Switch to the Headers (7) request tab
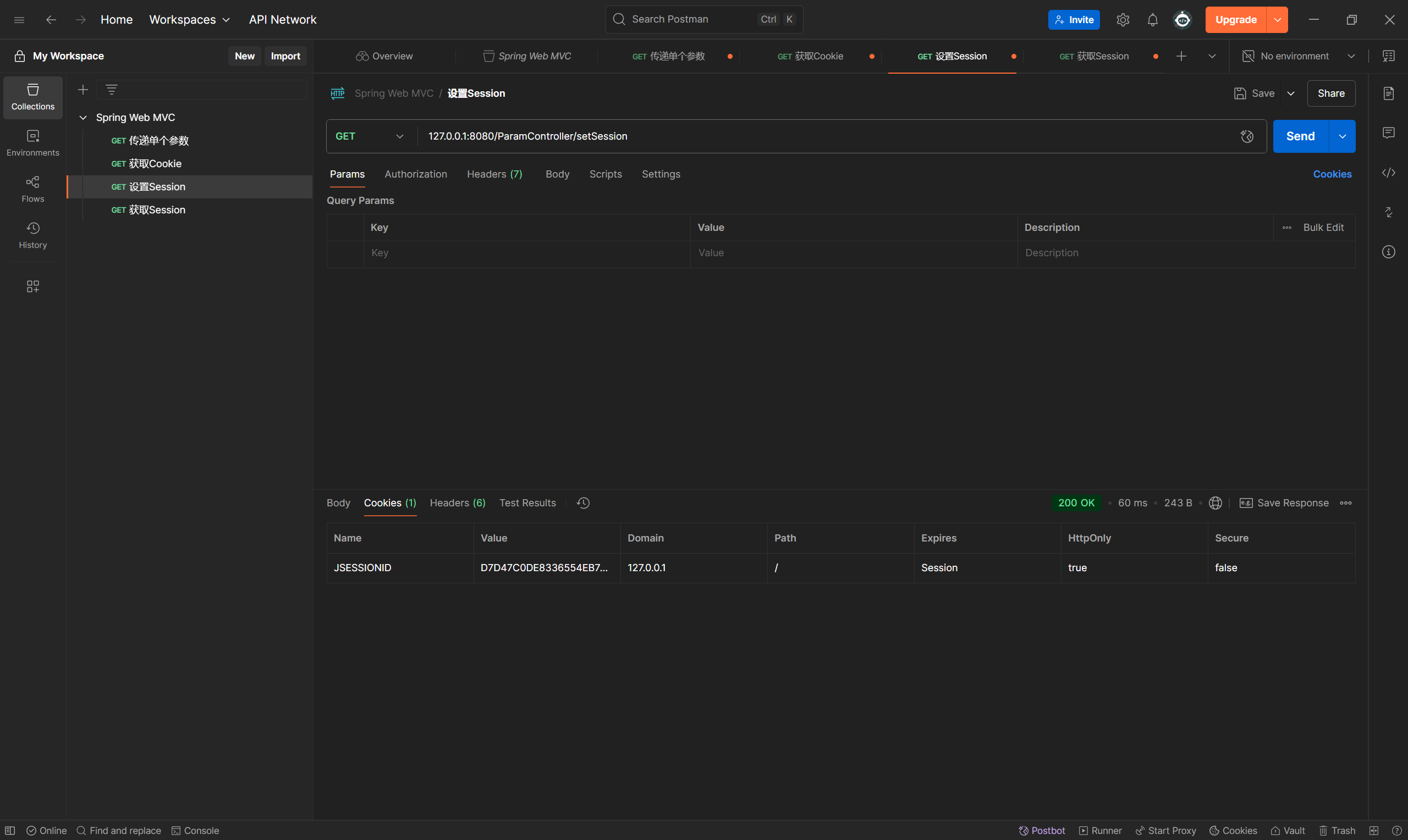The height and width of the screenshot is (840, 1408). [494, 174]
